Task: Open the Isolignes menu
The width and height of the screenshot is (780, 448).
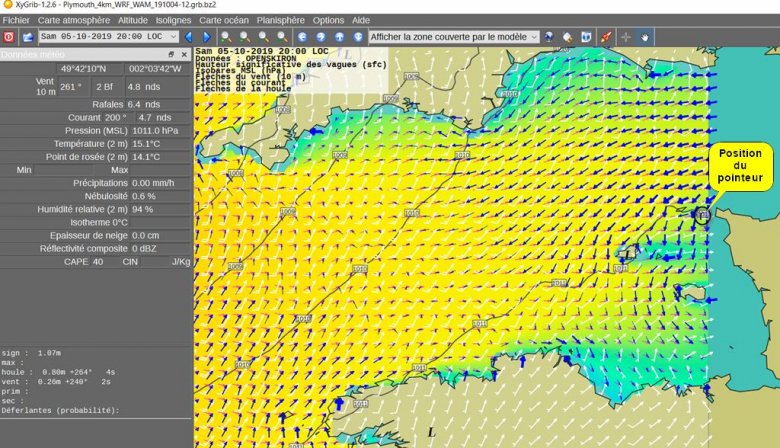Action: coord(173,20)
